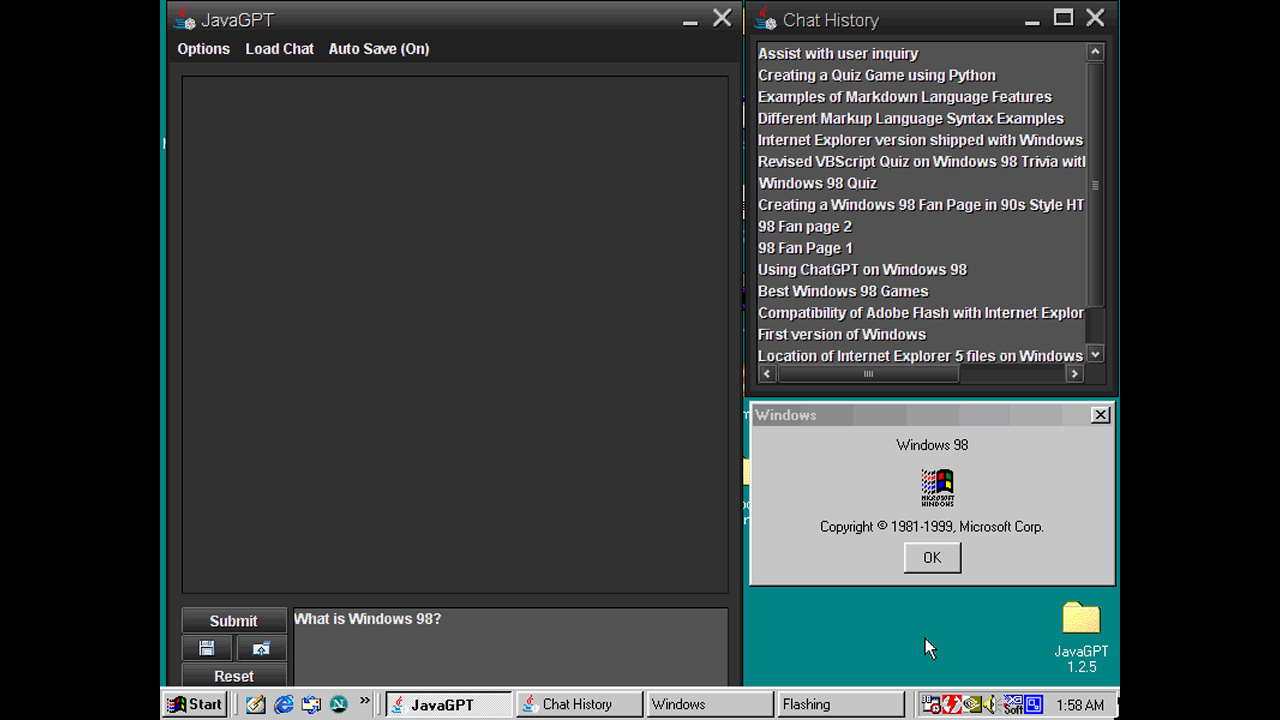Select 'Using ChatGPT on Windows 98' chat
1280x720 pixels.
(921, 269)
